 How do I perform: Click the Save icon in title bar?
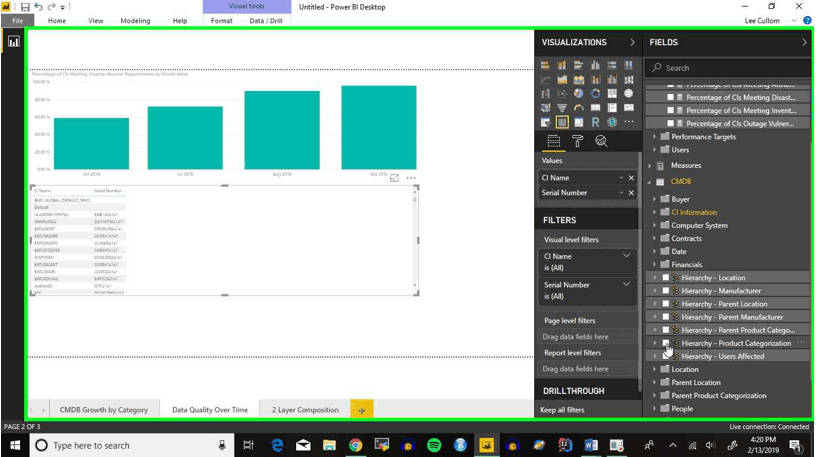tap(25, 7)
